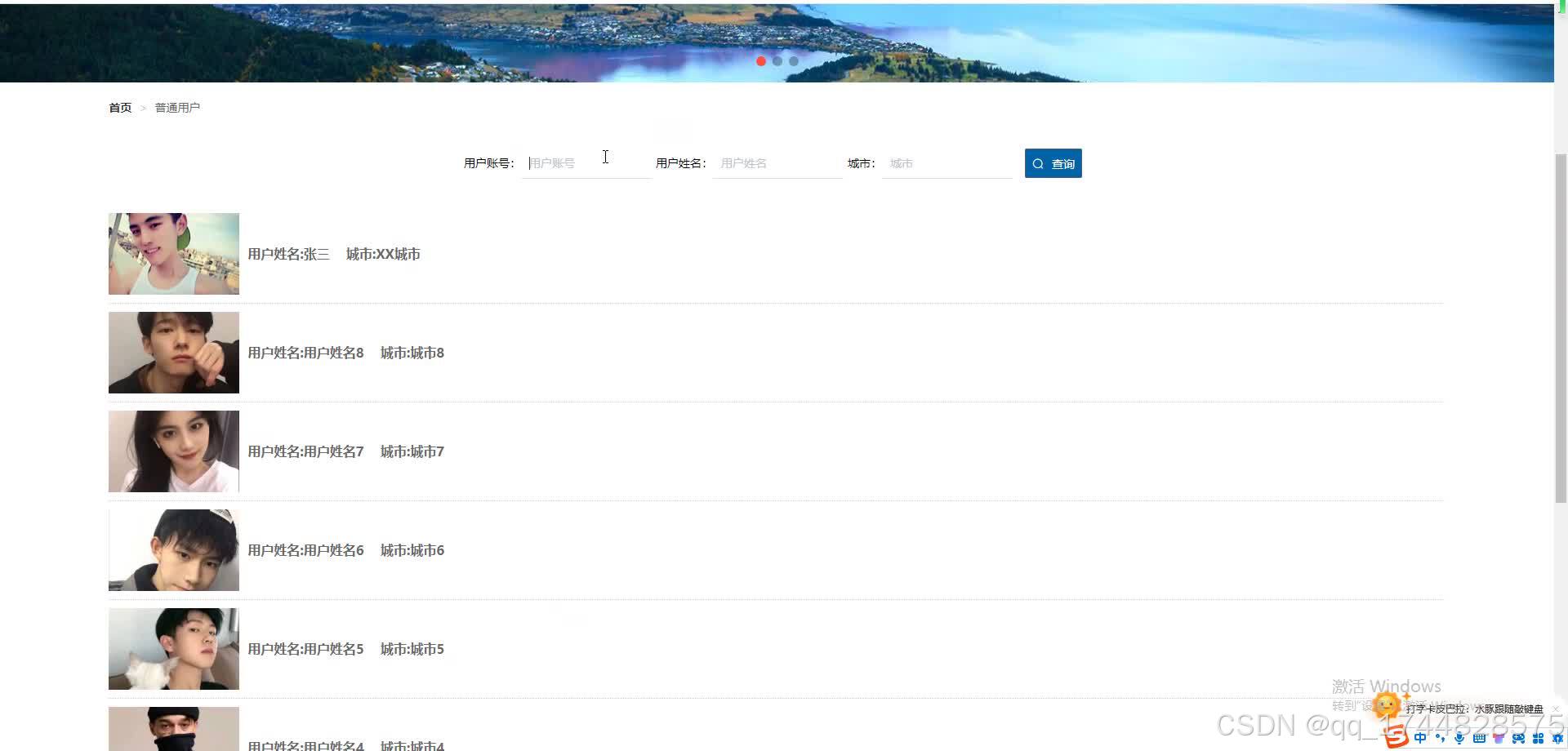Click text 用户姓名:用户姓名5
Image resolution: width=1568 pixels, height=751 pixels.
point(305,649)
